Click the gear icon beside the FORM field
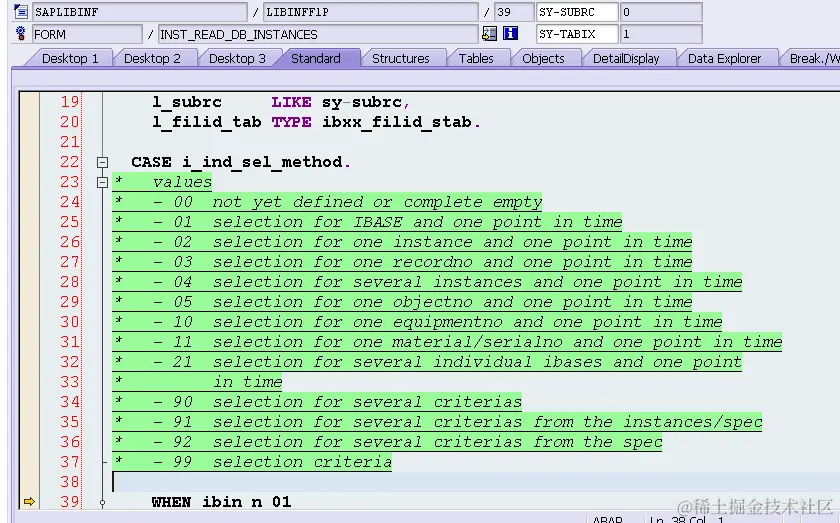Viewport: 840px width, 523px height. [x=20, y=34]
